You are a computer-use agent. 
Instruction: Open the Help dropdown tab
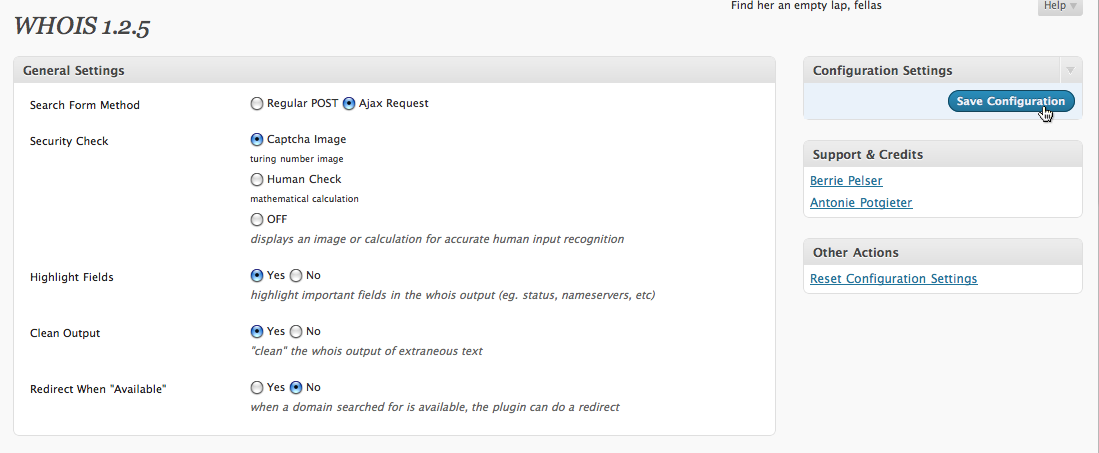(1060, 6)
